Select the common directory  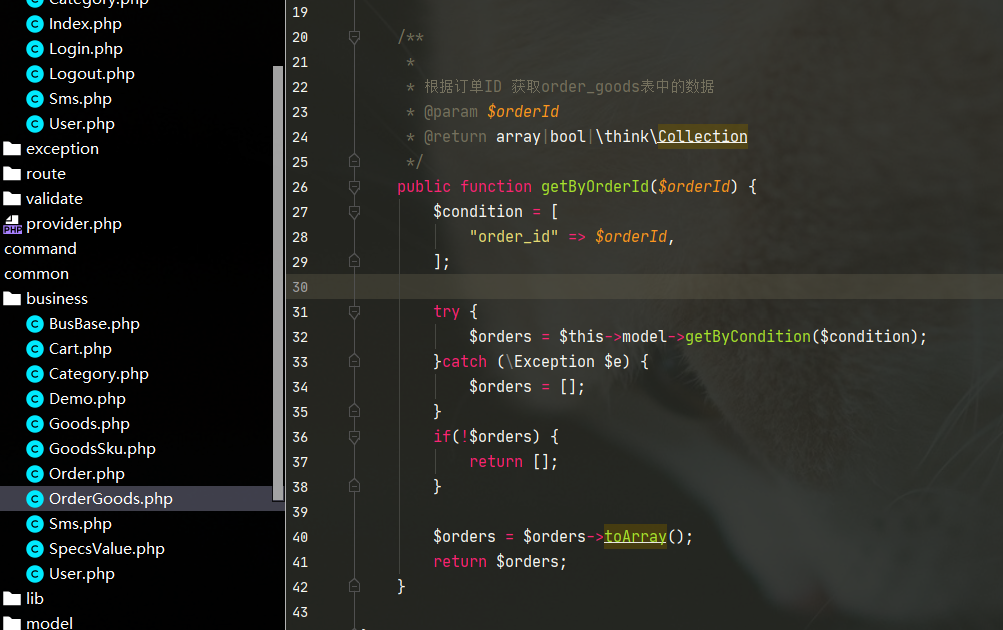[x=36, y=274]
